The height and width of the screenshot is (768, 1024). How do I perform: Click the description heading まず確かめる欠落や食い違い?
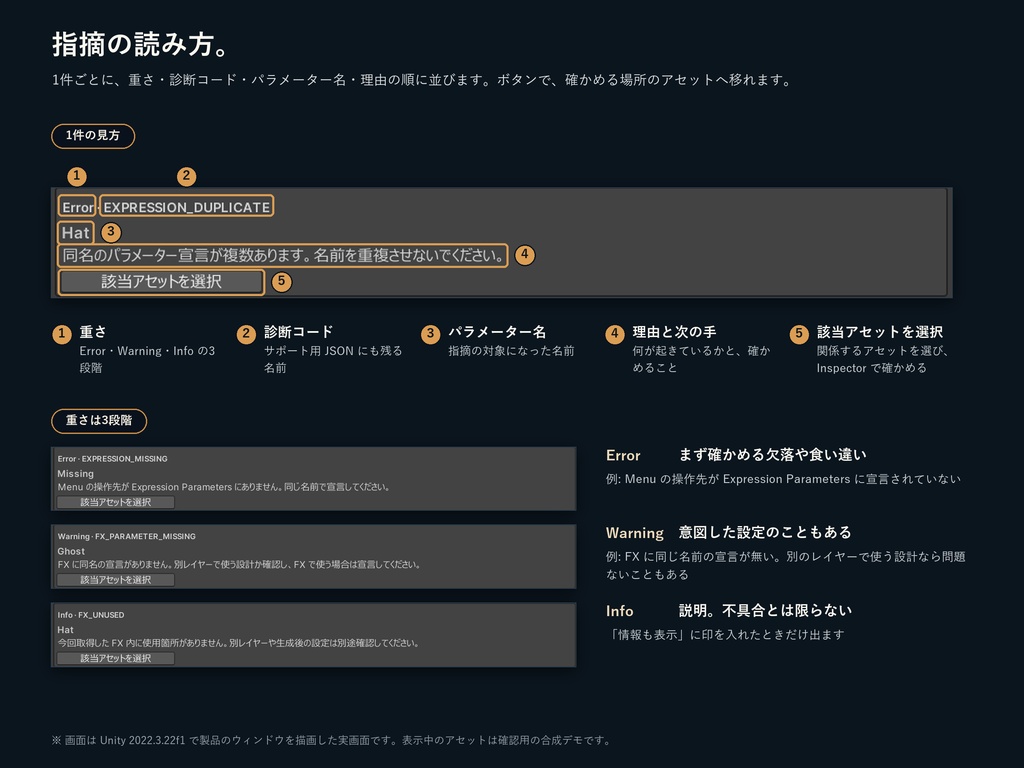click(773, 455)
